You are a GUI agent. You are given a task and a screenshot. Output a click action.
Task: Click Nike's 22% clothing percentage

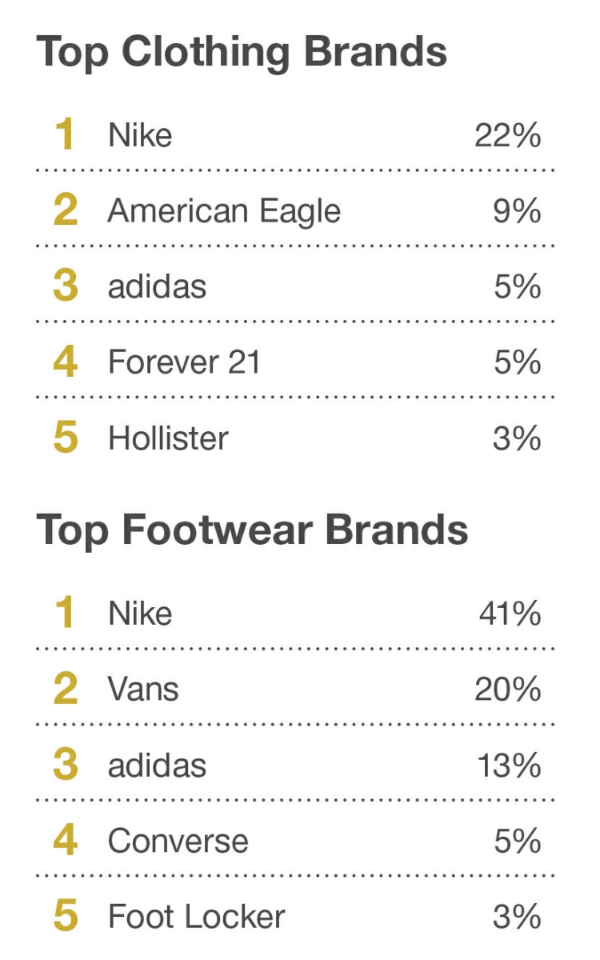click(507, 135)
